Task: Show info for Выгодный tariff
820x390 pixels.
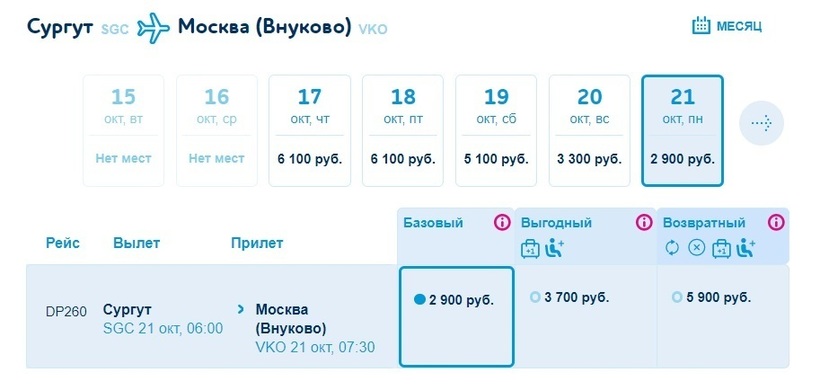Action: (x=644, y=223)
